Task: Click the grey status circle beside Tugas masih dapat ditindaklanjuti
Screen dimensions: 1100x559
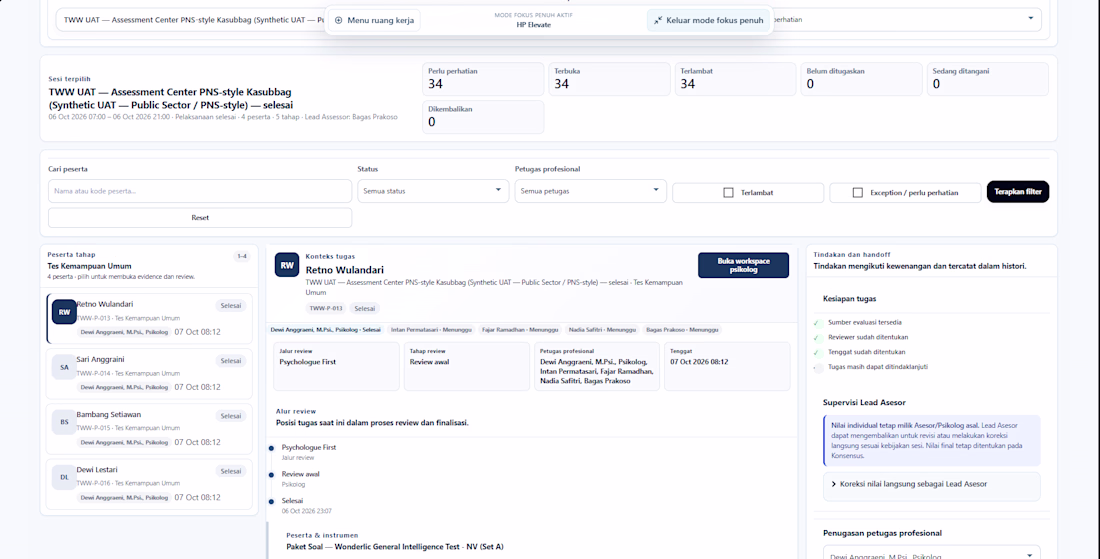Action: (818, 368)
